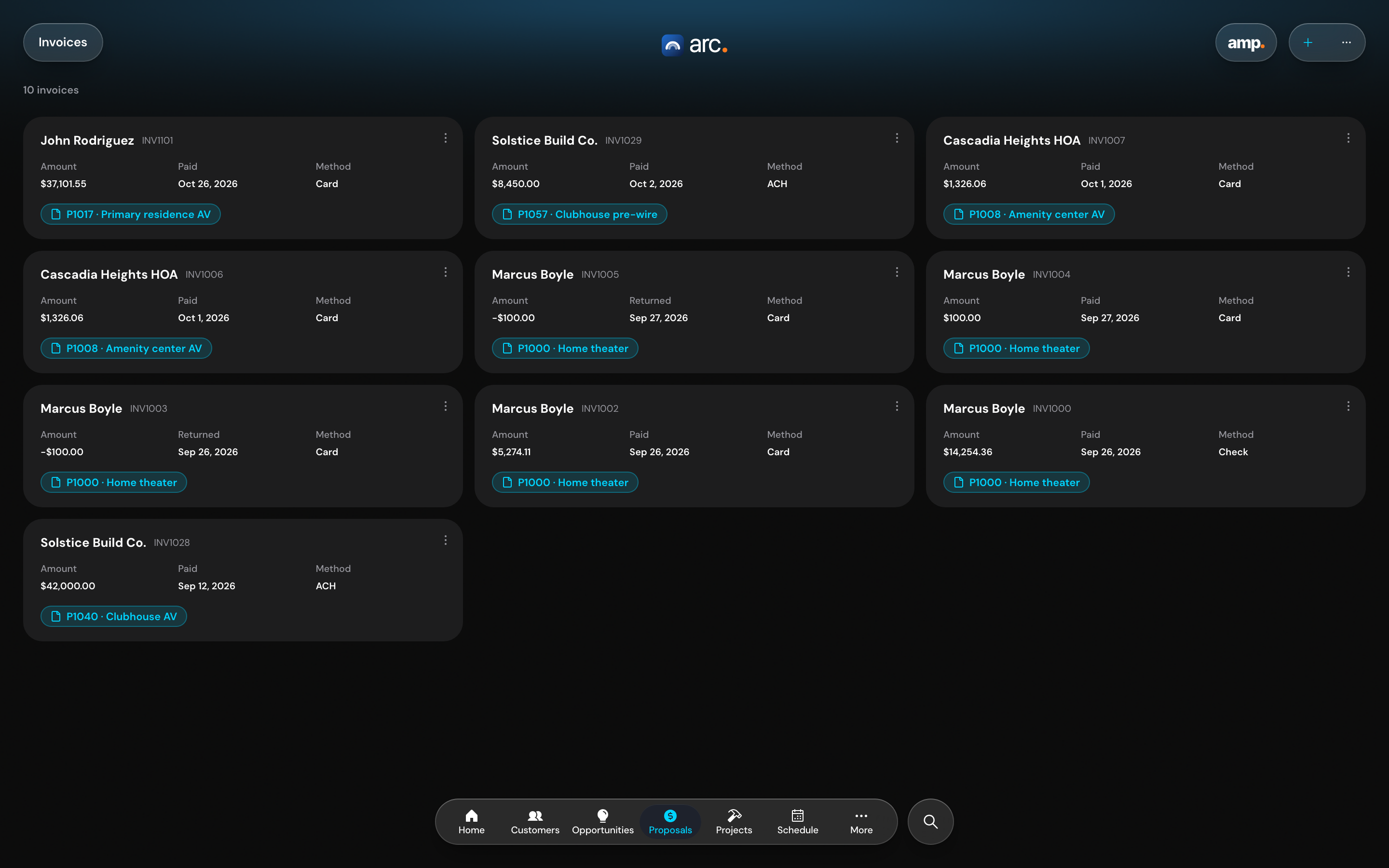The width and height of the screenshot is (1389, 868).
Task: Open the Schedule calendar tab
Action: pyautogui.click(x=797, y=822)
